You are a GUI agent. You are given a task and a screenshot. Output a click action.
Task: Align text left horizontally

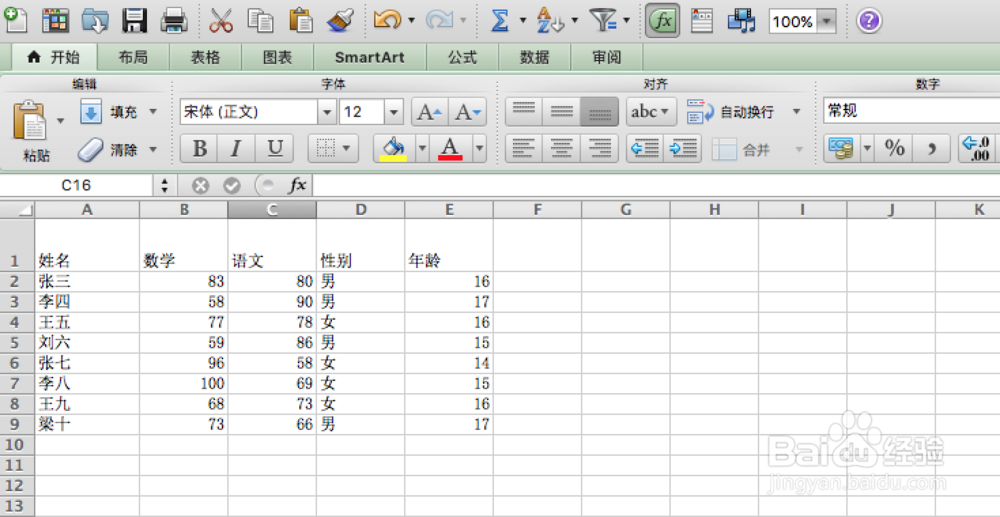pyautogui.click(x=524, y=149)
